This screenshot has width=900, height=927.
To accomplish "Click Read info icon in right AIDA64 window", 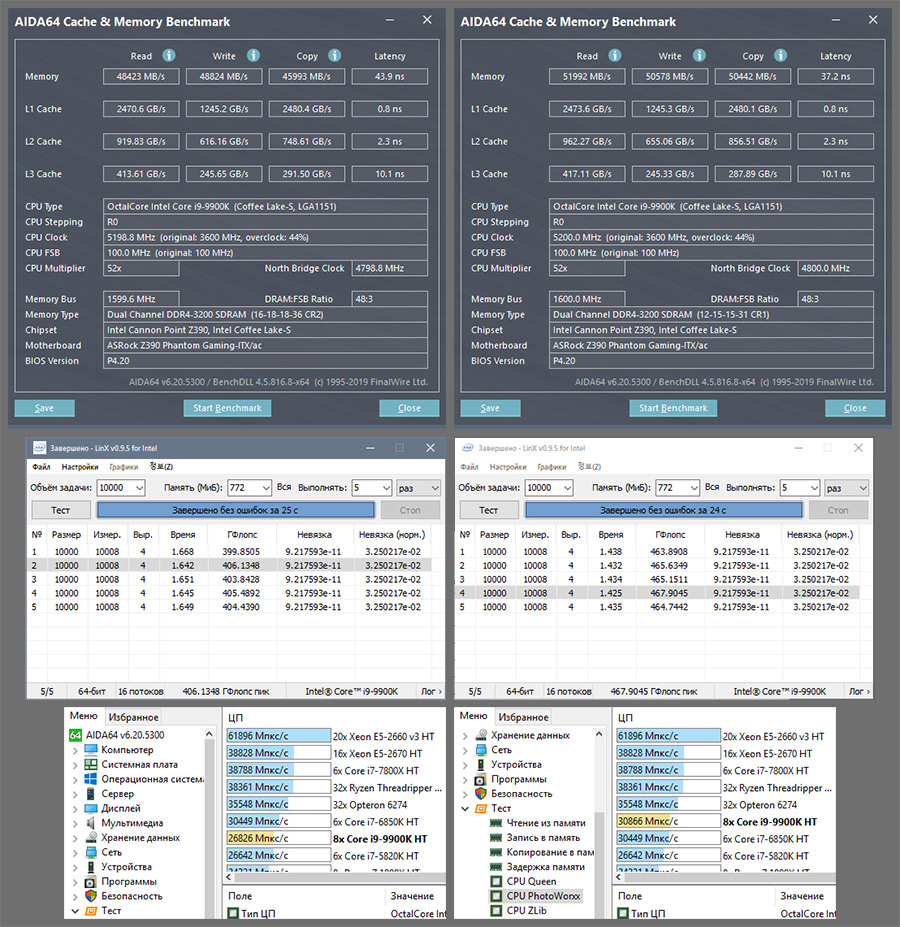I will pyautogui.click(x=615, y=56).
